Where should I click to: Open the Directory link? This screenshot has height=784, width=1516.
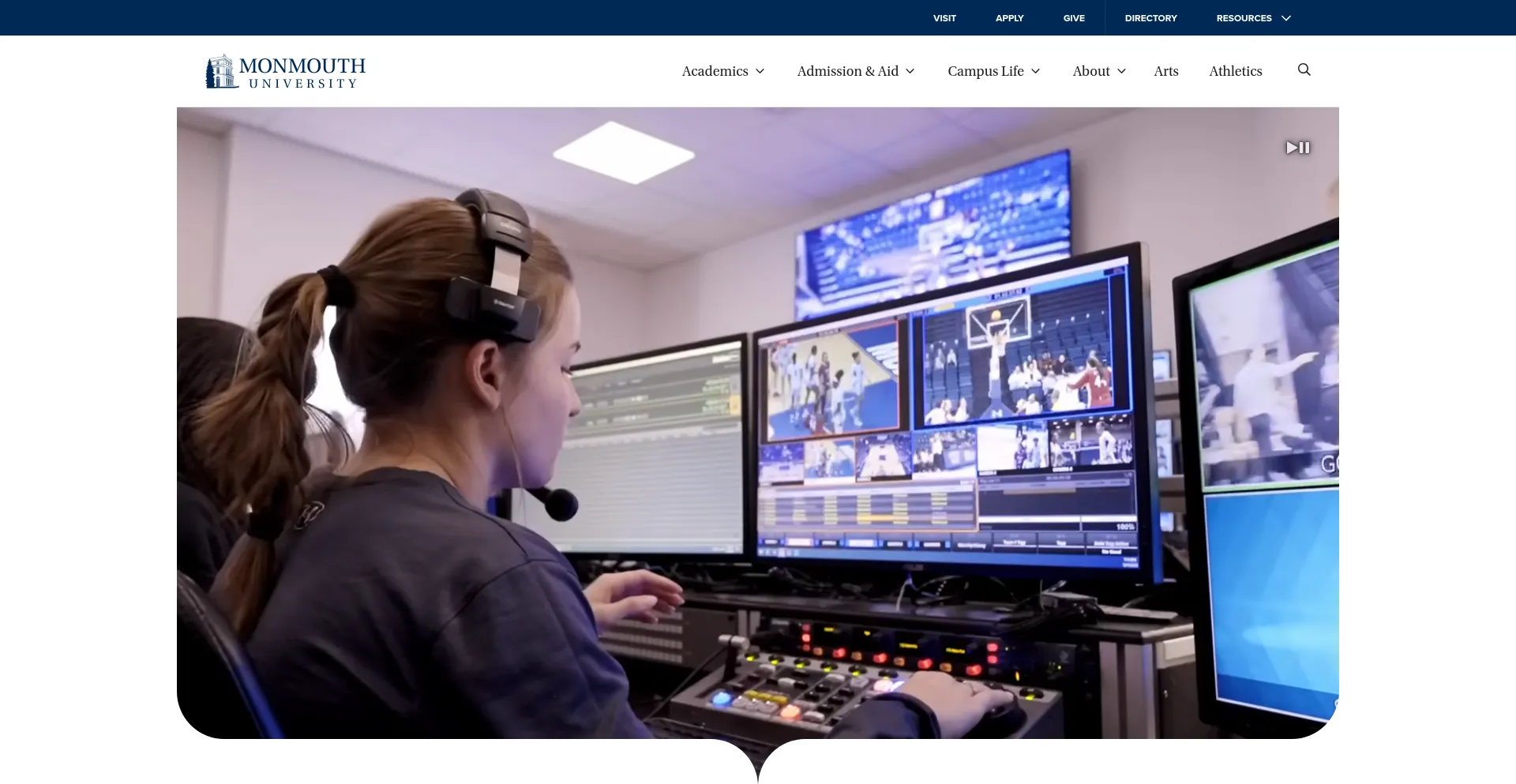[1150, 18]
